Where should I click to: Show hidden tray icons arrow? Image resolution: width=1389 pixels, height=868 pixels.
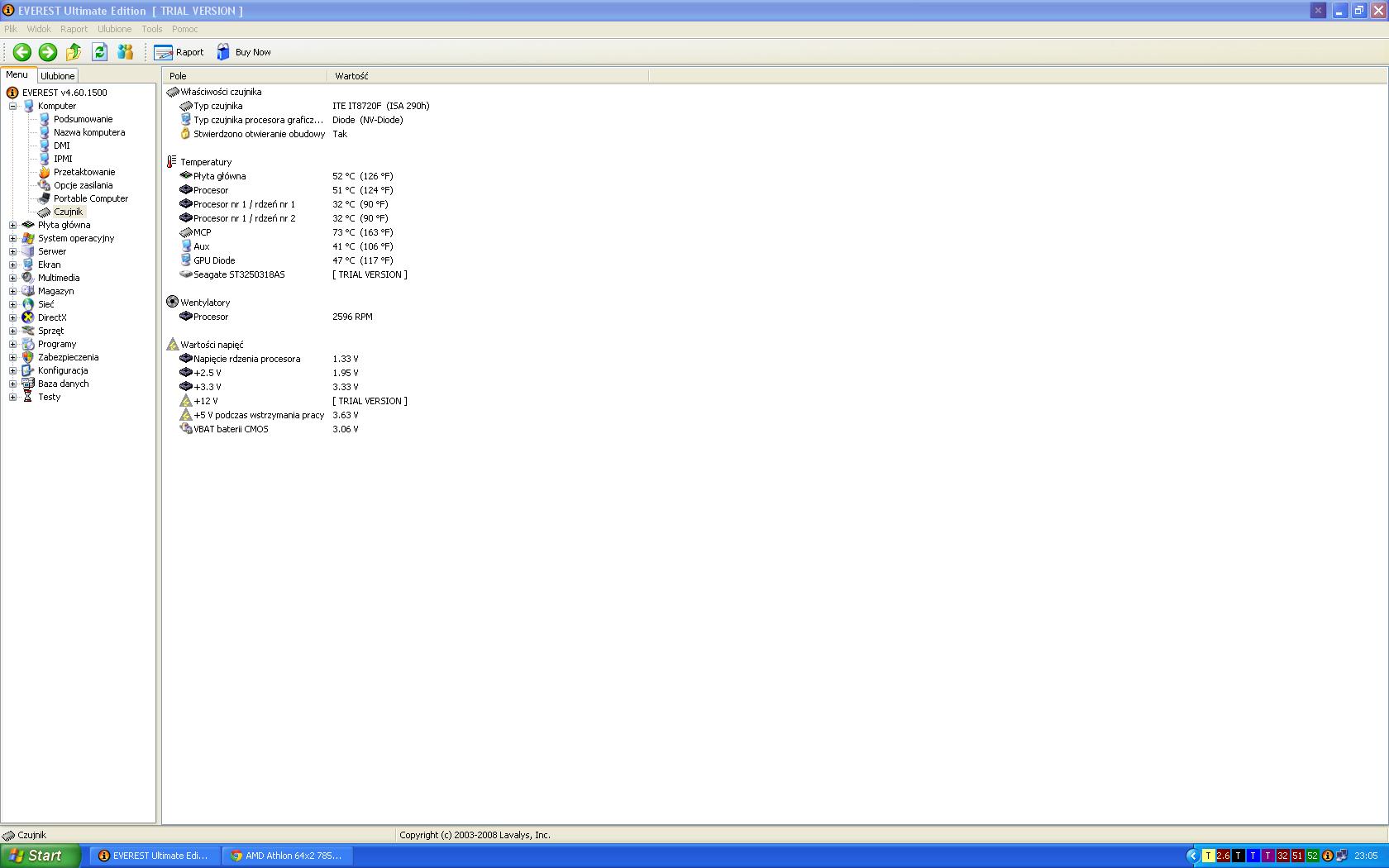(1192, 856)
